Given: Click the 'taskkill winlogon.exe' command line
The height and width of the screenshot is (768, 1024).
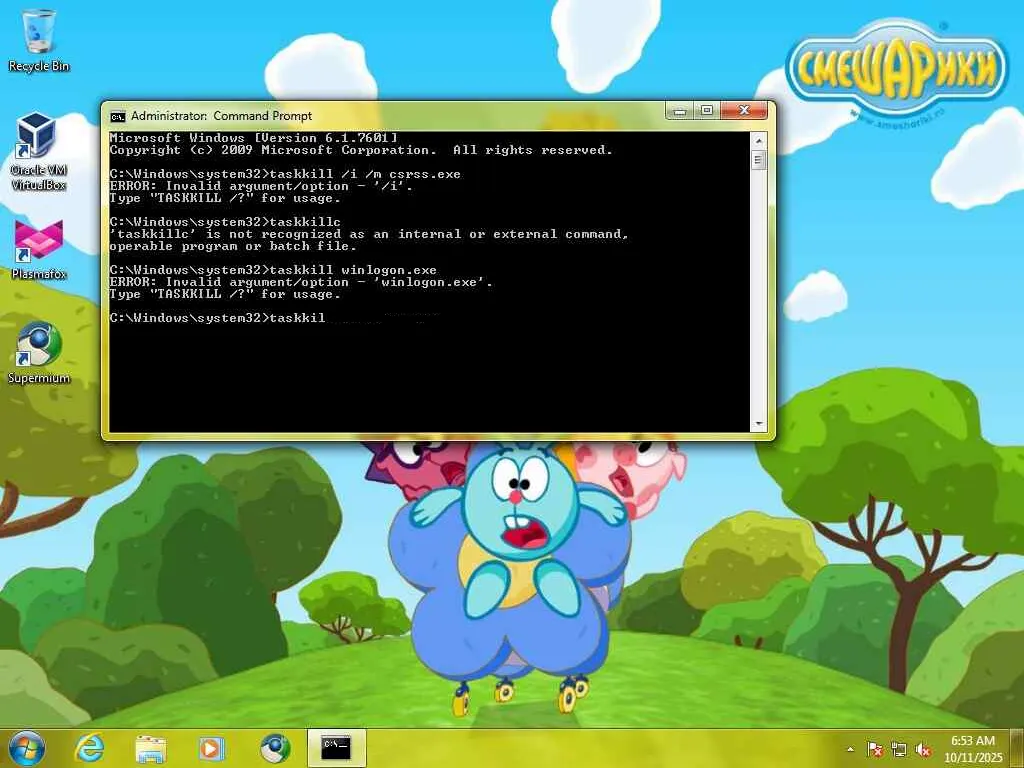Looking at the screenshot, I should click(x=273, y=270).
